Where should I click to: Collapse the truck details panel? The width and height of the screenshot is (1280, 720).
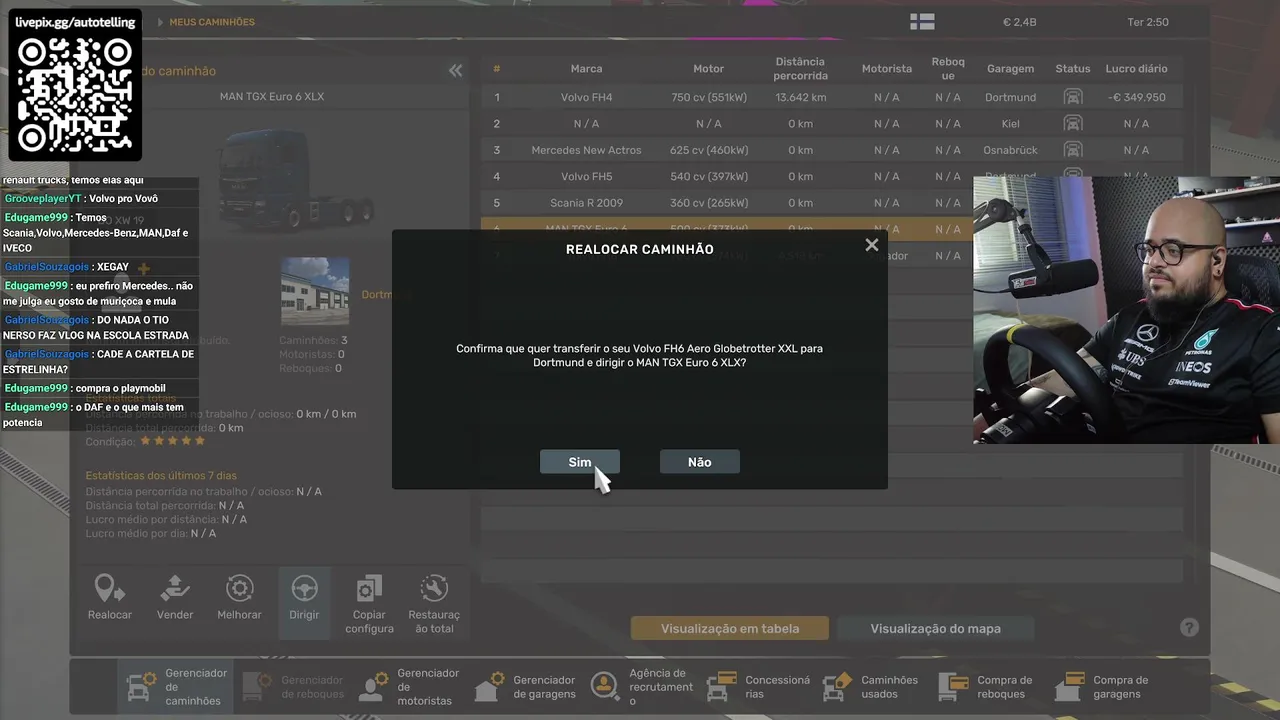click(x=456, y=71)
